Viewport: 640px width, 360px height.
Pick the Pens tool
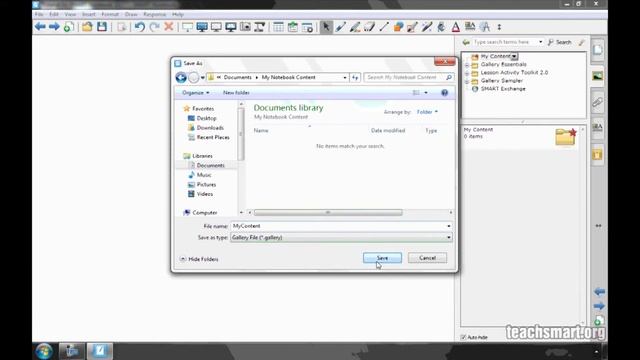340,27
